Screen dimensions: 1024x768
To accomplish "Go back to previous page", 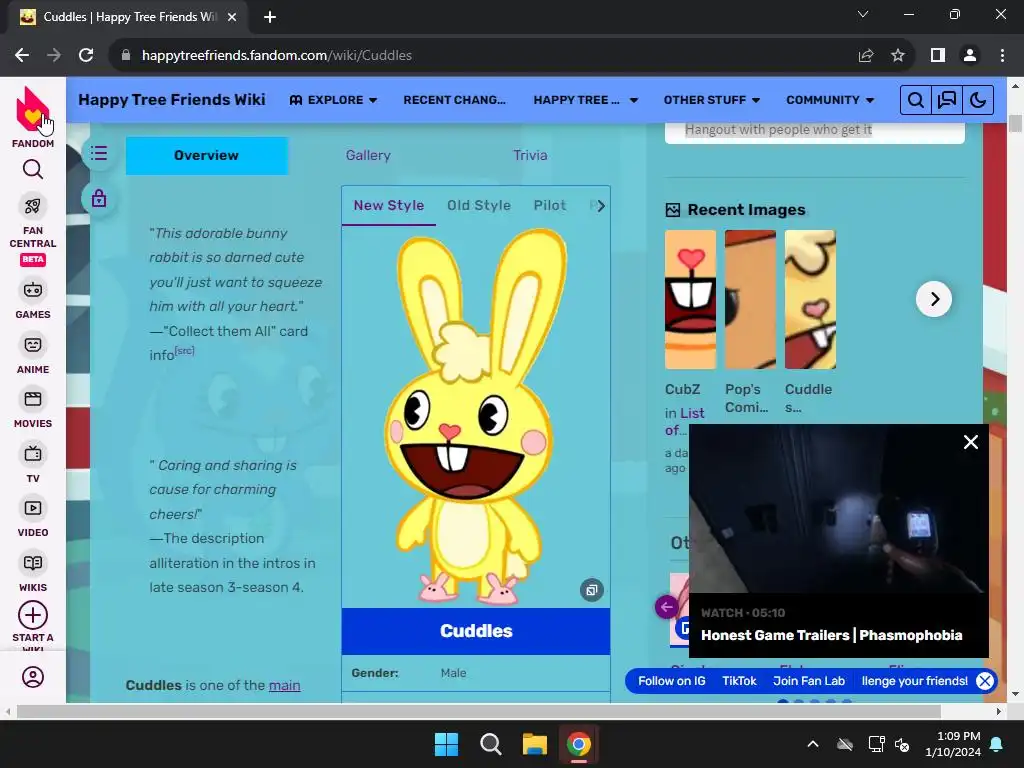I will pos(22,56).
